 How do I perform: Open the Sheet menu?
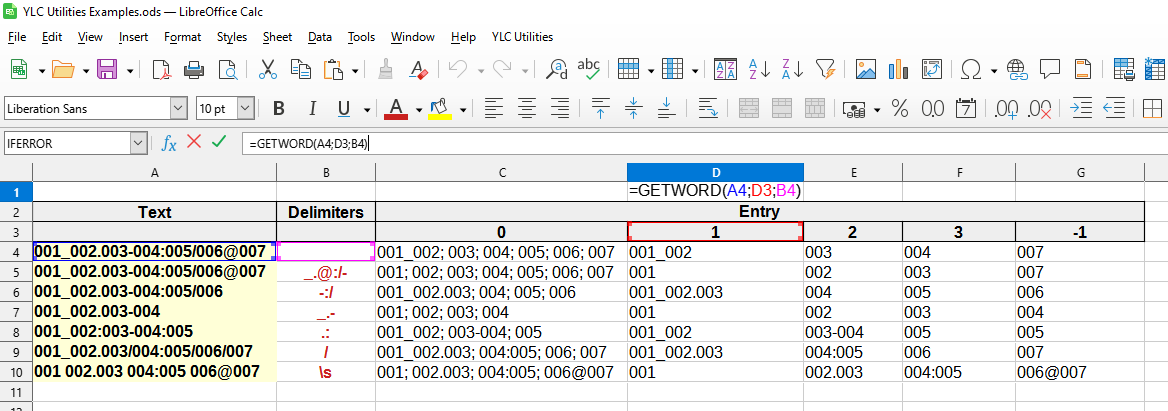coord(277,36)
